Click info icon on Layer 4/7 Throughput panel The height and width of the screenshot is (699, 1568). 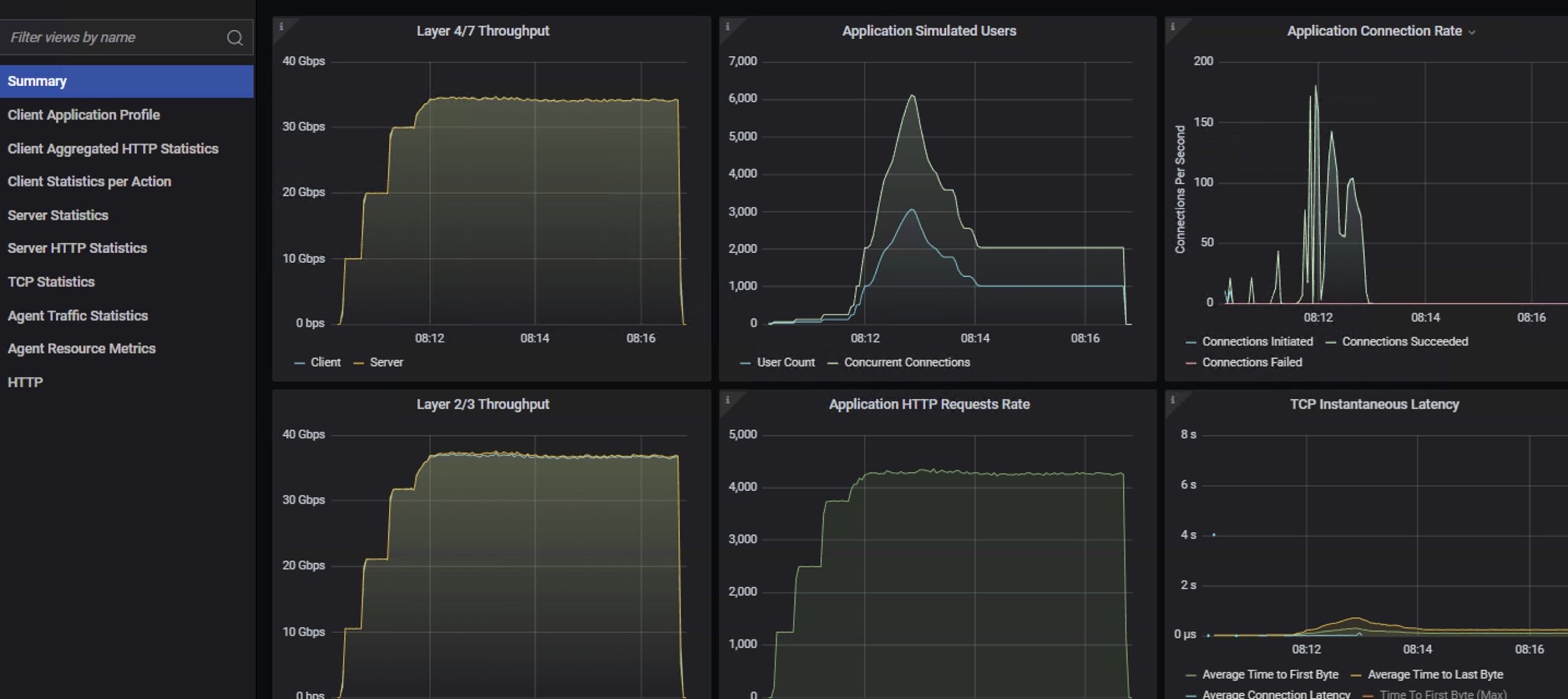tap(281, 26)
